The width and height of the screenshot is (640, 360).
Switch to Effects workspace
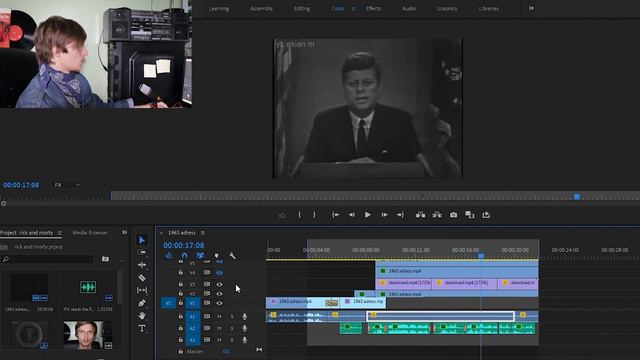(x=373, y=9)
